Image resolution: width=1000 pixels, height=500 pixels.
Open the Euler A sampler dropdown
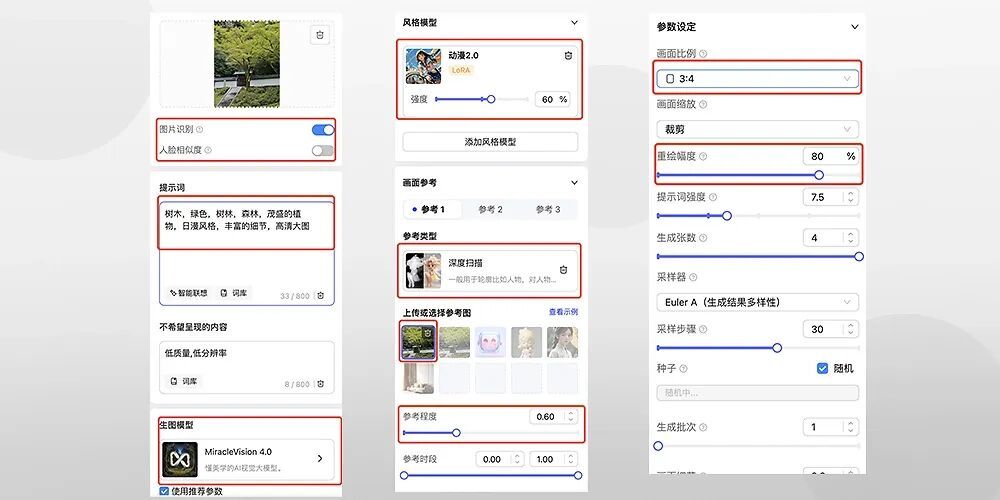(x=757, y=302)
